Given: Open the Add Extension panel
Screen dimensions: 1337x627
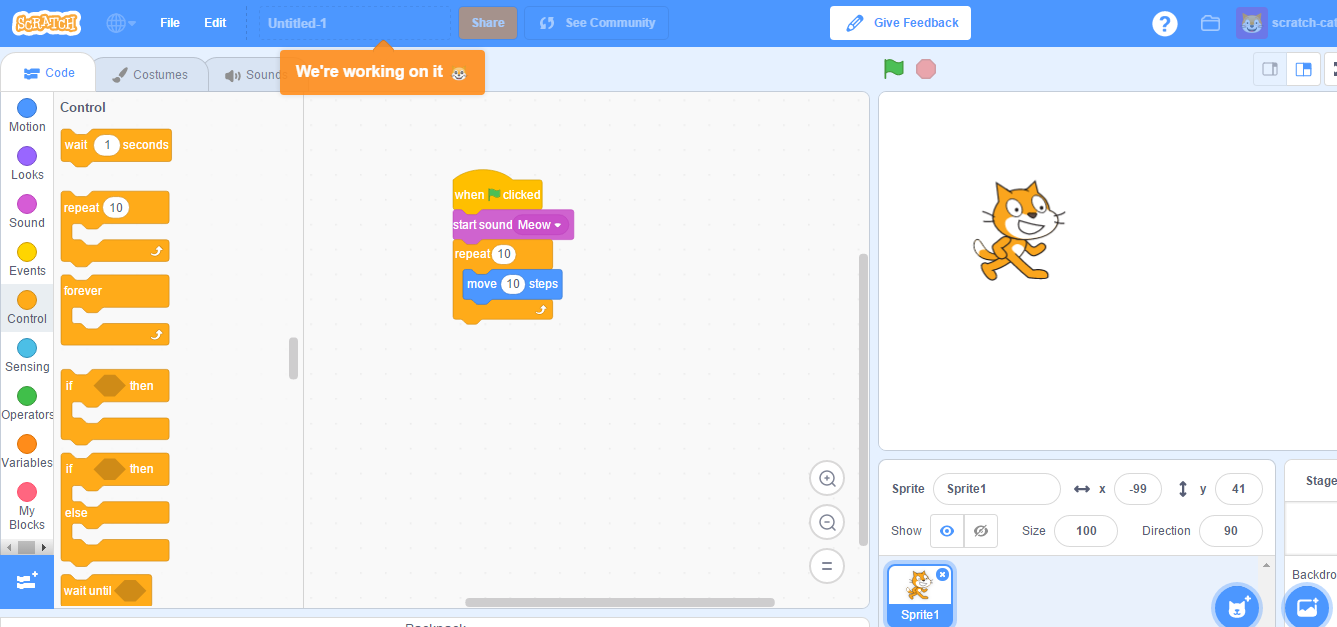Looking at the screenshot, I should 27,580.
